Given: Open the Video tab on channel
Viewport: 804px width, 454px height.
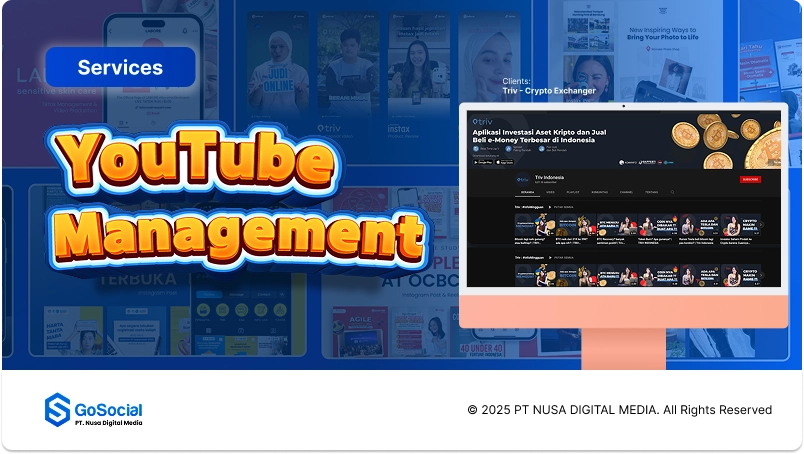Looking at the screenshot, I should (550, 191).
